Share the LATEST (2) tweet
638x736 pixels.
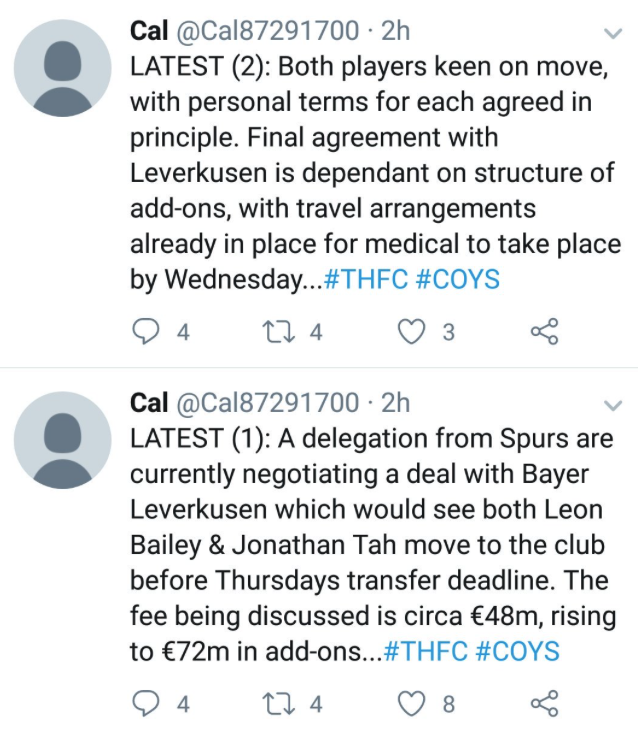545,331
